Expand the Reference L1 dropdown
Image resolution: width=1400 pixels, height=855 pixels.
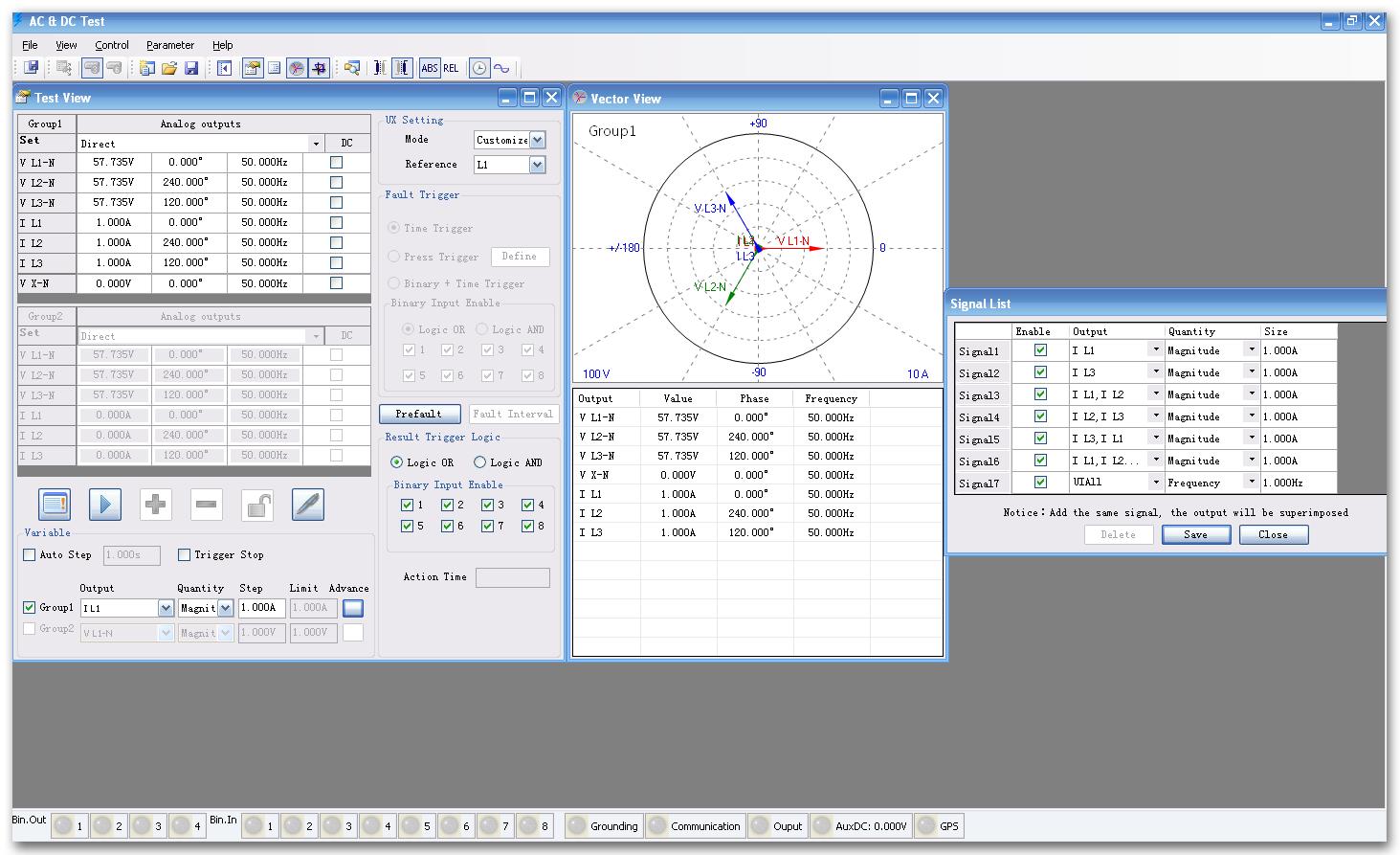[x=537, y=165]
